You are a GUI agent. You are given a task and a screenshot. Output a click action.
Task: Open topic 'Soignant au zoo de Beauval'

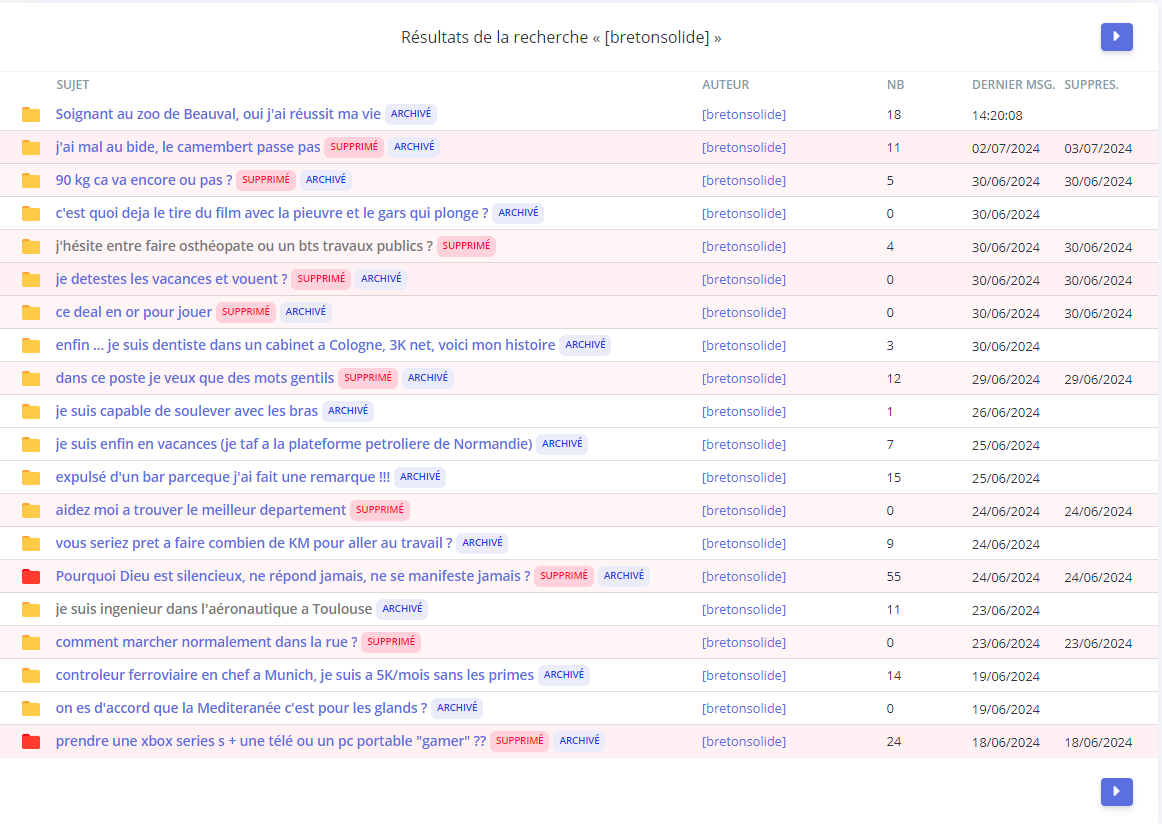[218, 114]
